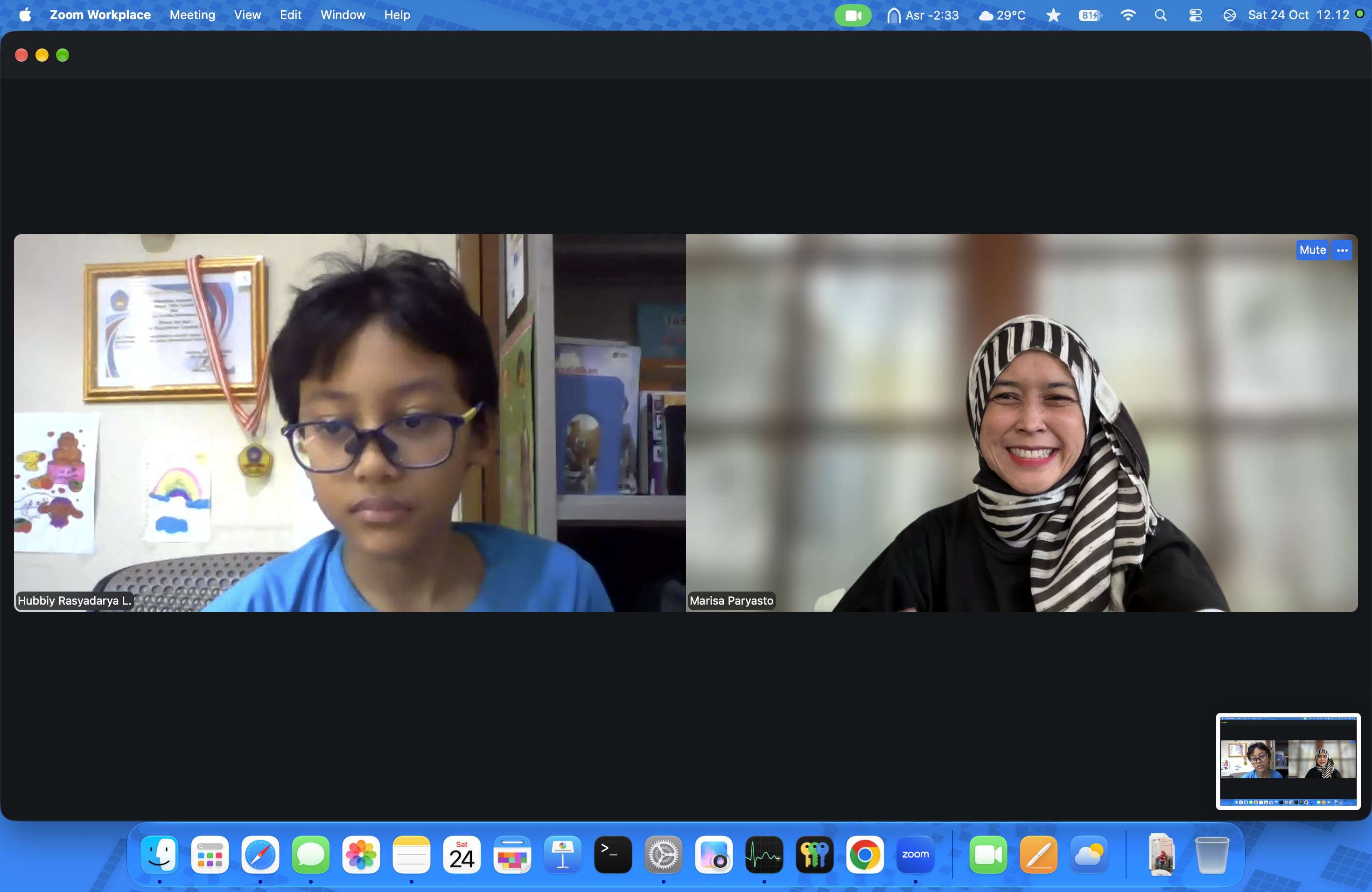
Task: Open the Zoom Workplace app menu
Action: click(100, 15)
